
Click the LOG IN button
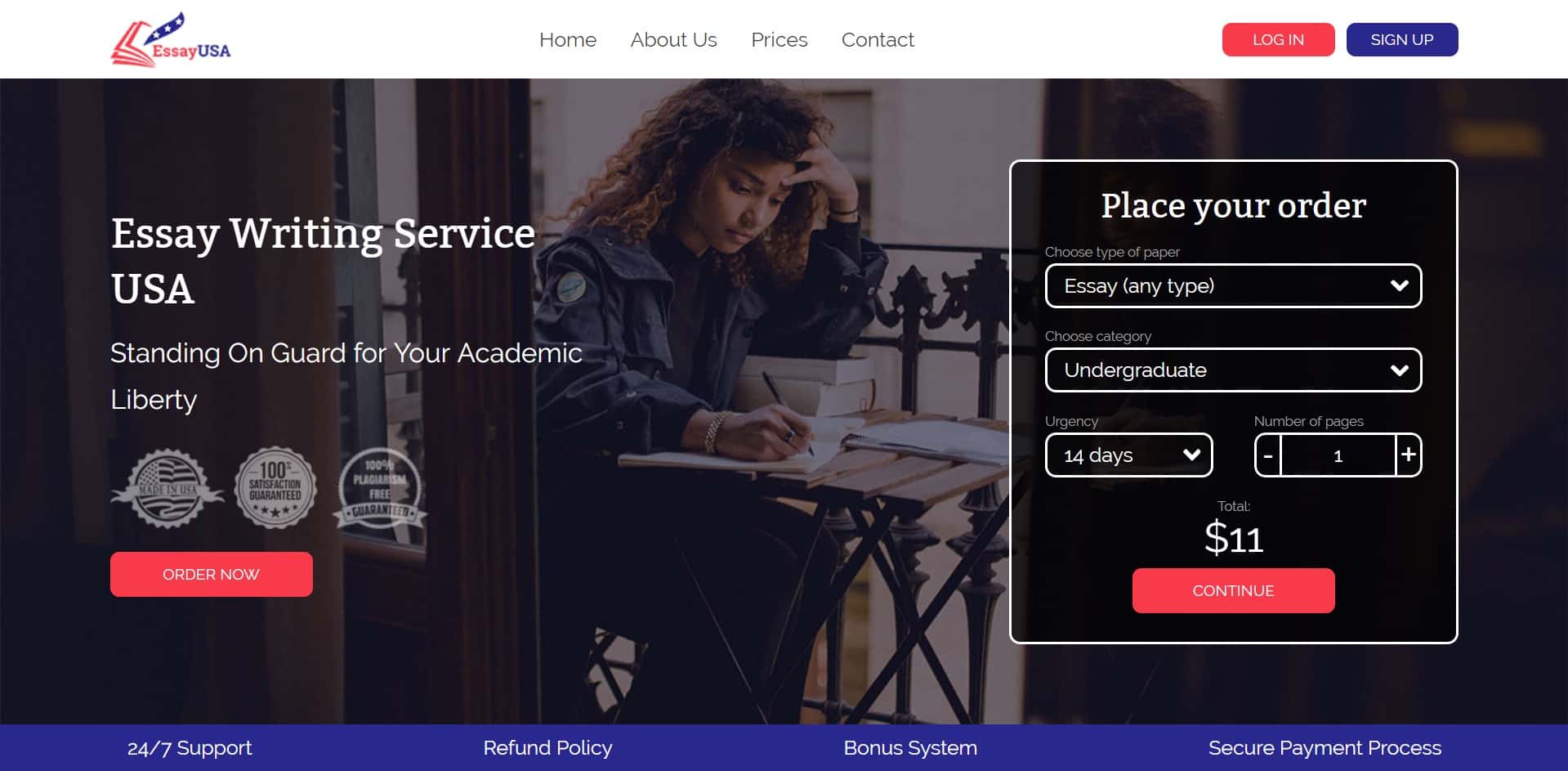1278,39
